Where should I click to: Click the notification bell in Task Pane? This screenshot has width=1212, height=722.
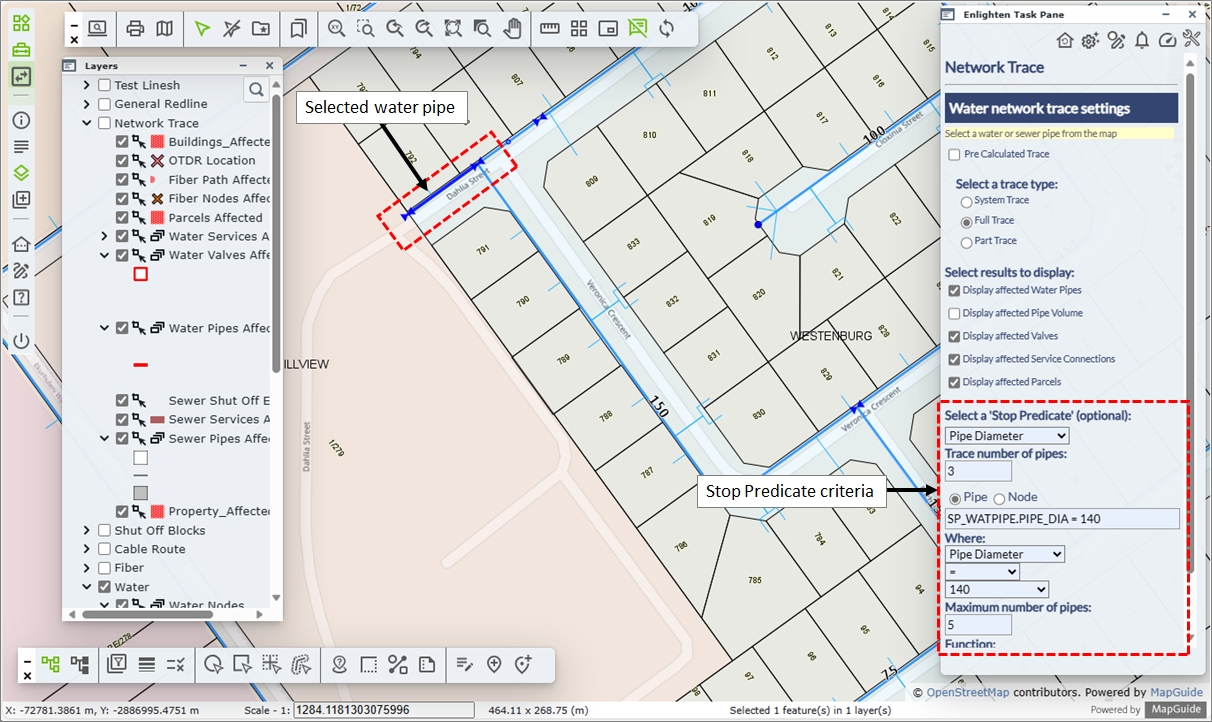[x=1142, y=40]
